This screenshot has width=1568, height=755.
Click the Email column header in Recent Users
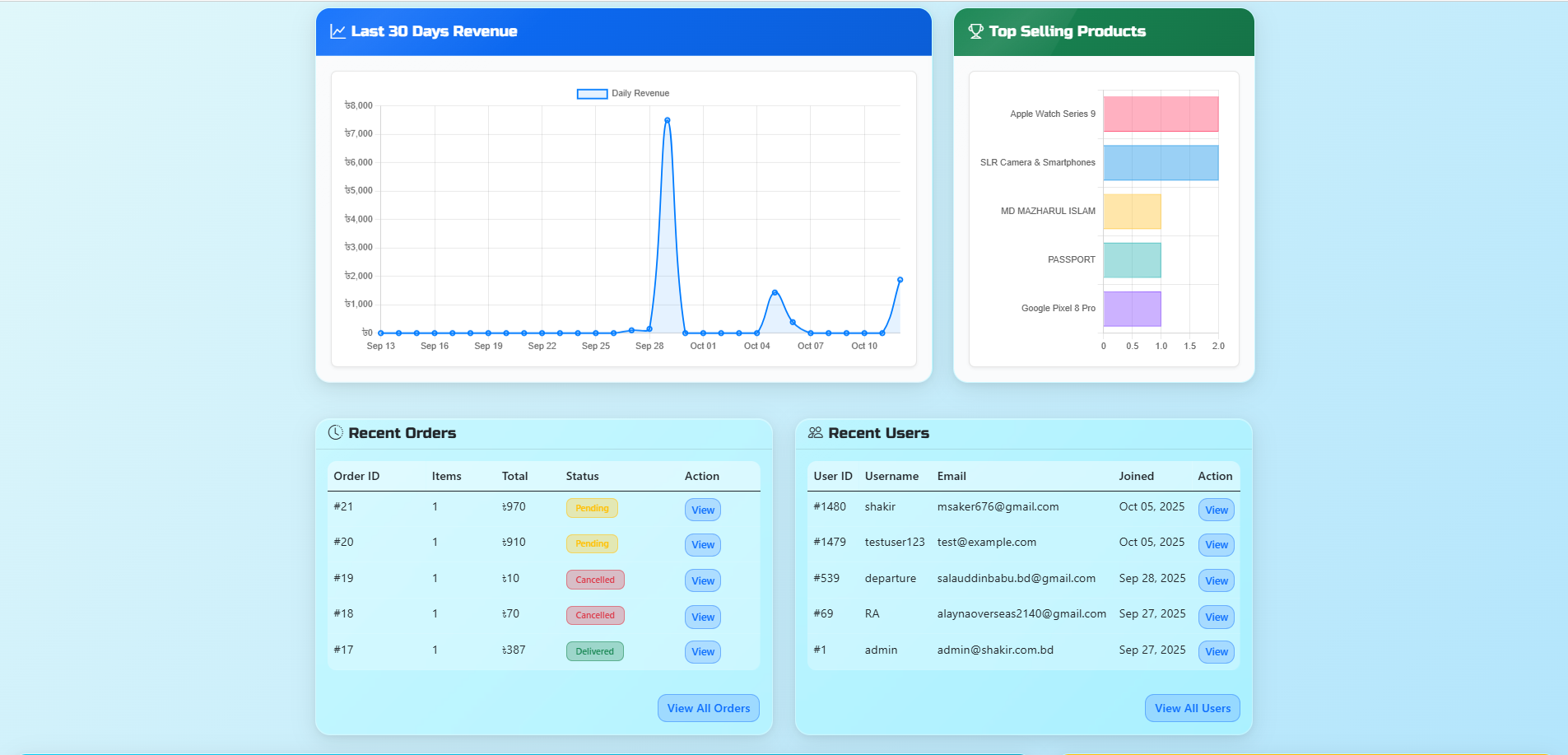pyautogui.click(x=952, y=476)
